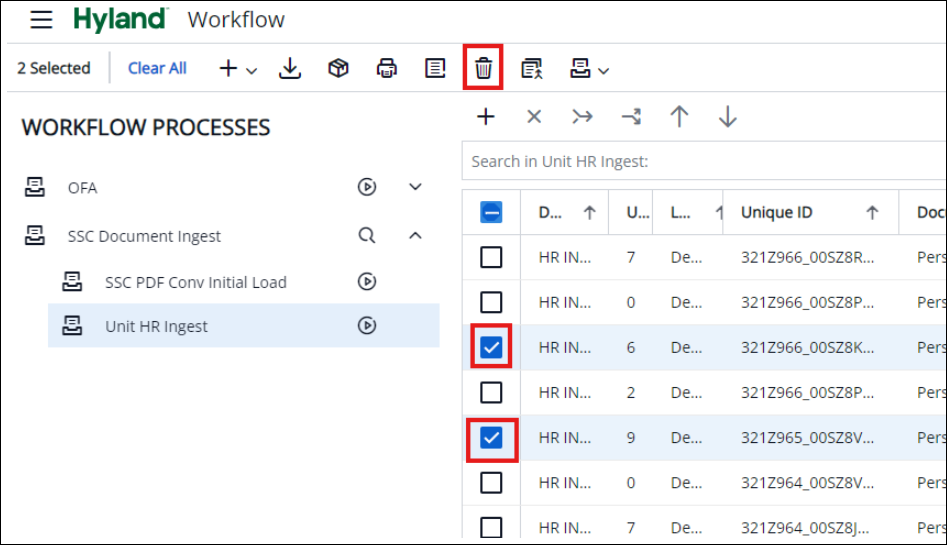Click the run icon next to OFA
Viewport: 947px width, 545px height.
[367, 187]
